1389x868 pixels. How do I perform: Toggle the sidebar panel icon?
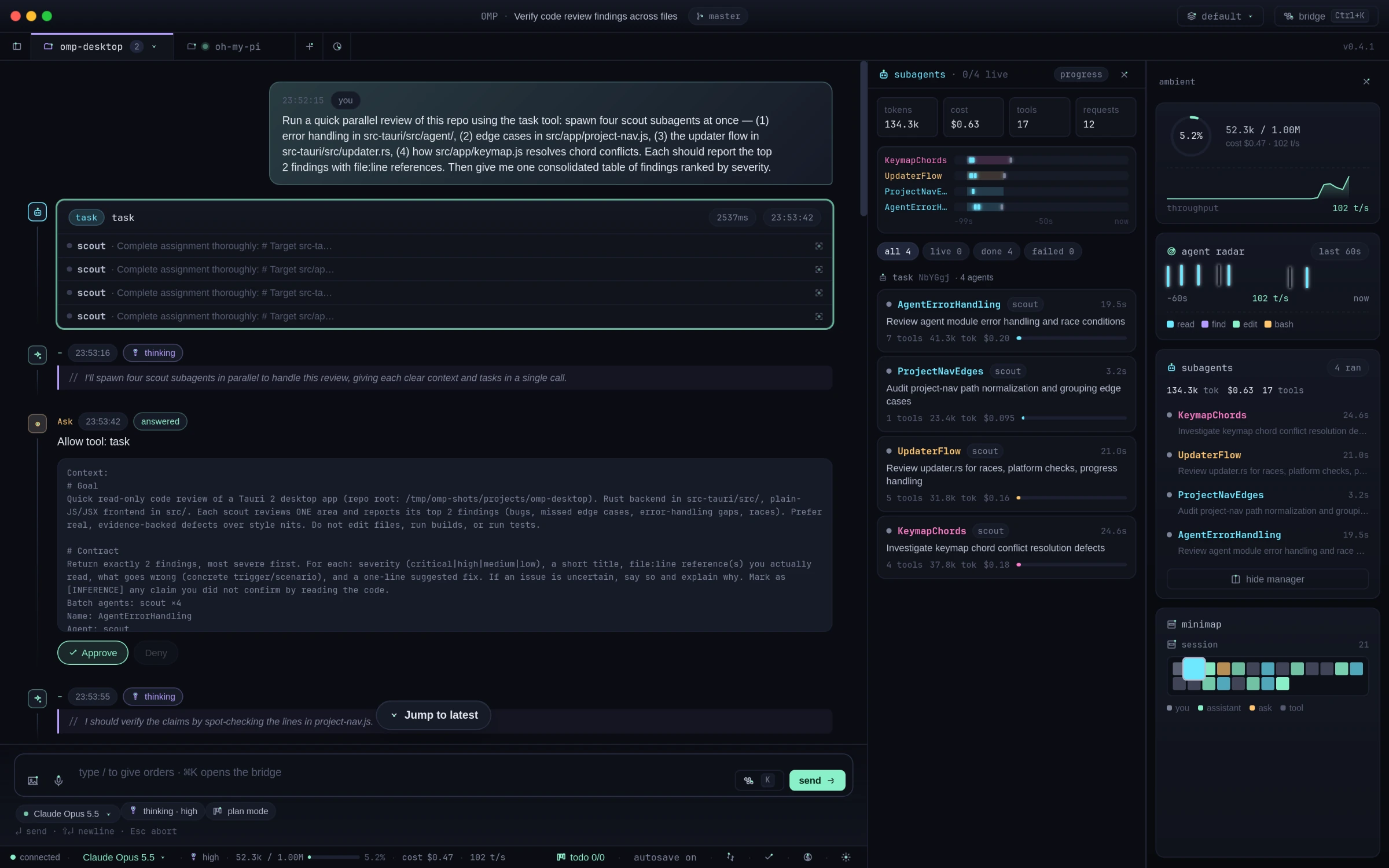click(x=17, y=46)
